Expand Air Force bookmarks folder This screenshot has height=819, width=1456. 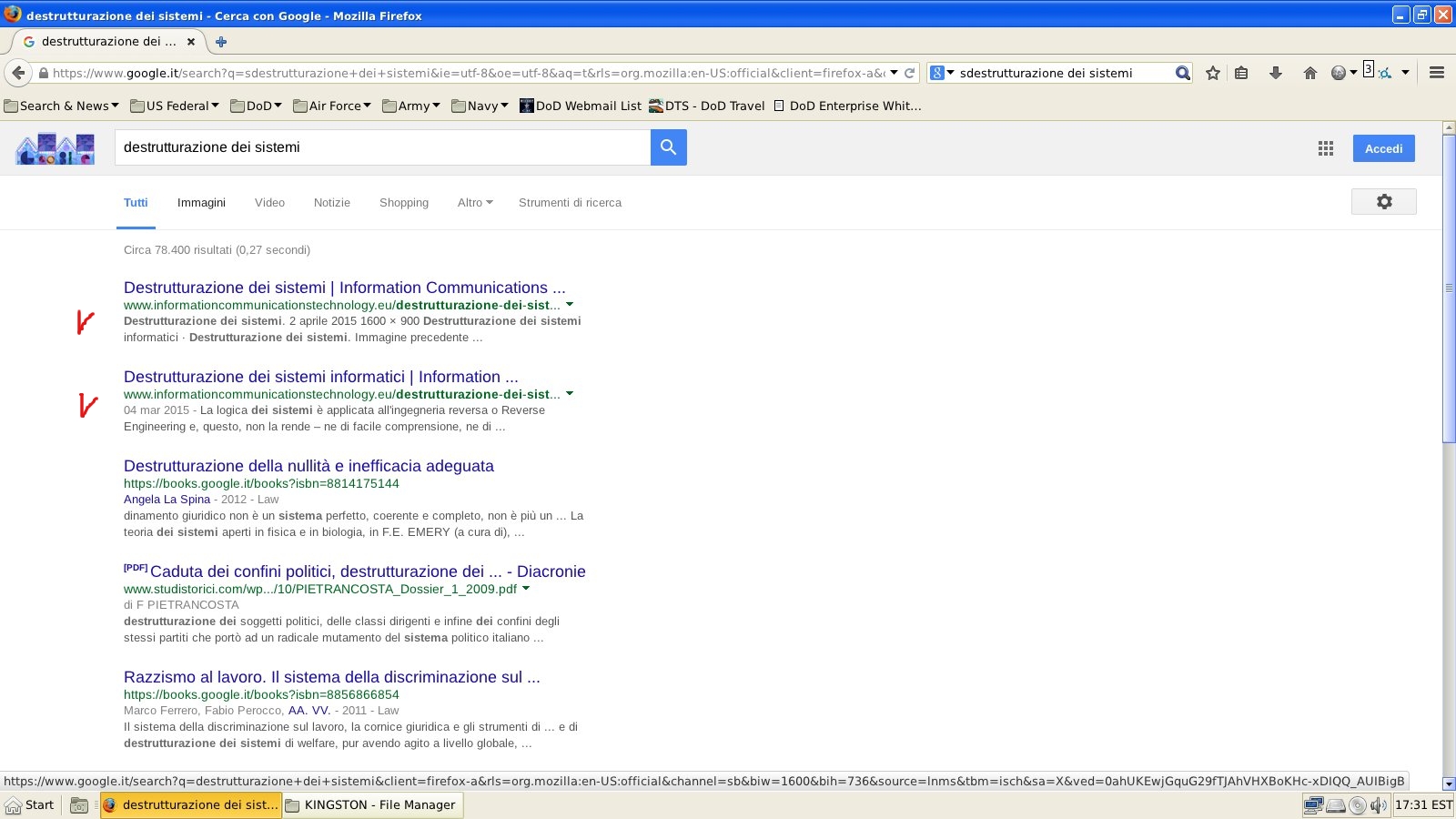(332, 106)
